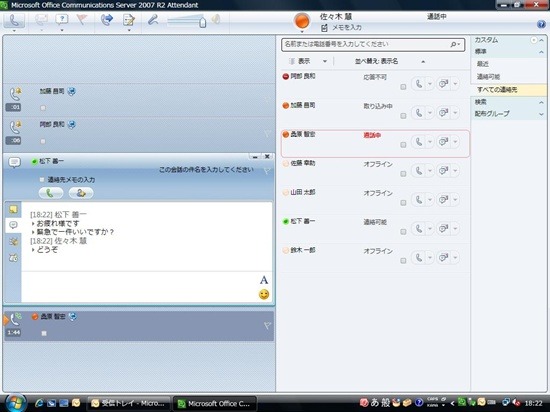This screenshot has height=412, width=550.
Task: Tick the checkbox under 阿部 良和 incoming call
Action: [x=43, y=141]
